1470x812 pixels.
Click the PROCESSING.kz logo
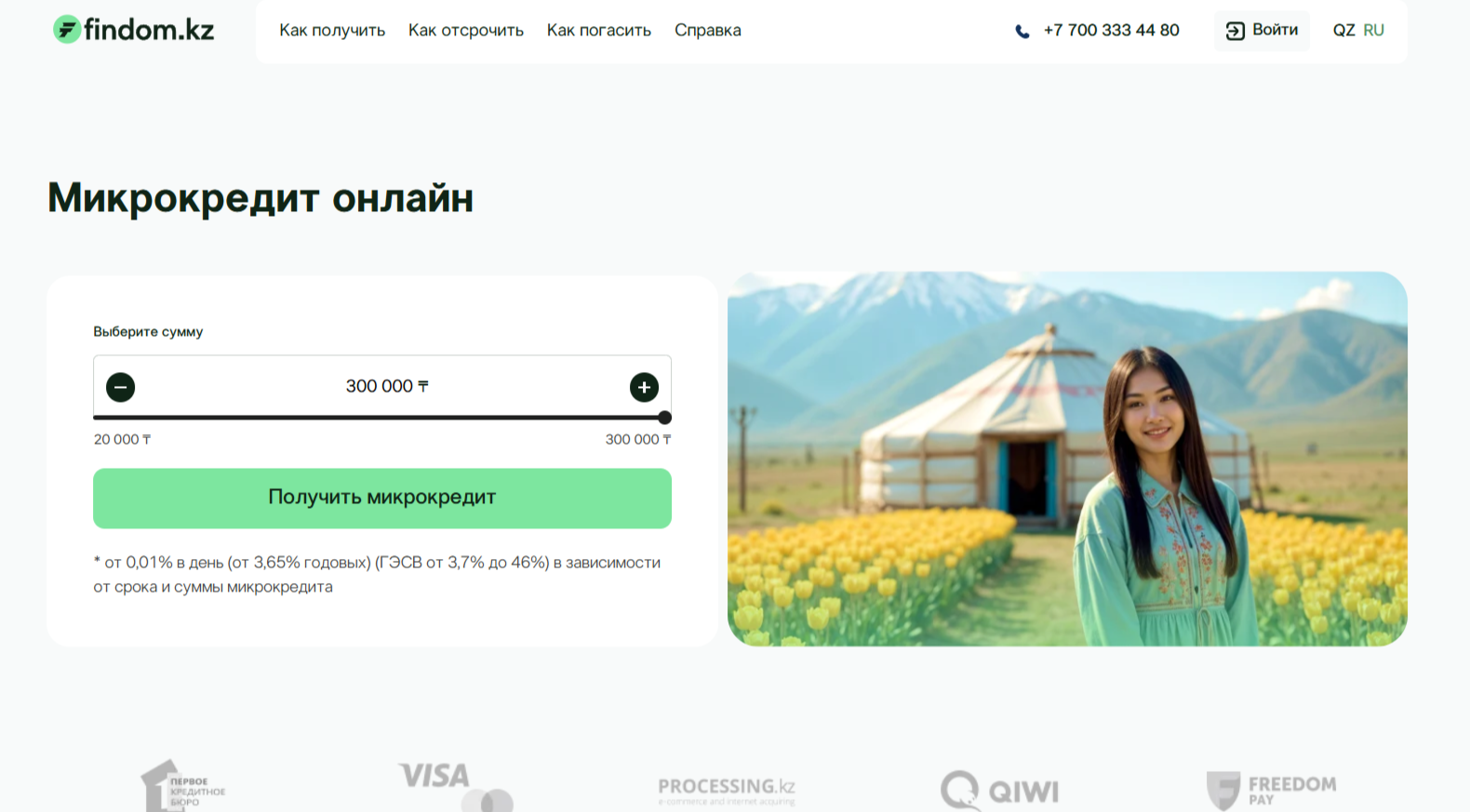pyautogui.click(x=727, y=791)
